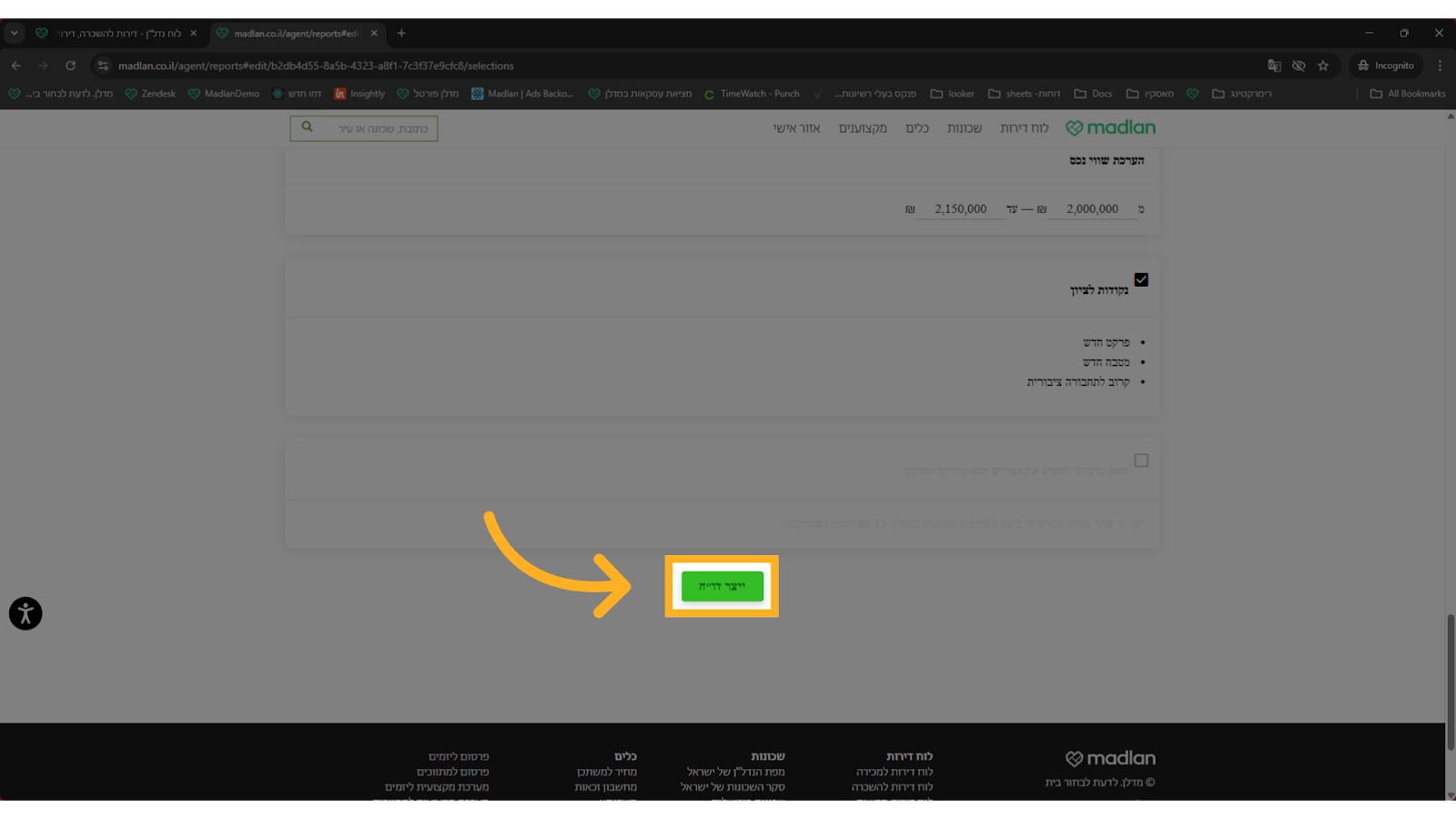This screenshot has height=819, width=1456.
Task: Switch to the first browser tab
Action: coord(116,33)
